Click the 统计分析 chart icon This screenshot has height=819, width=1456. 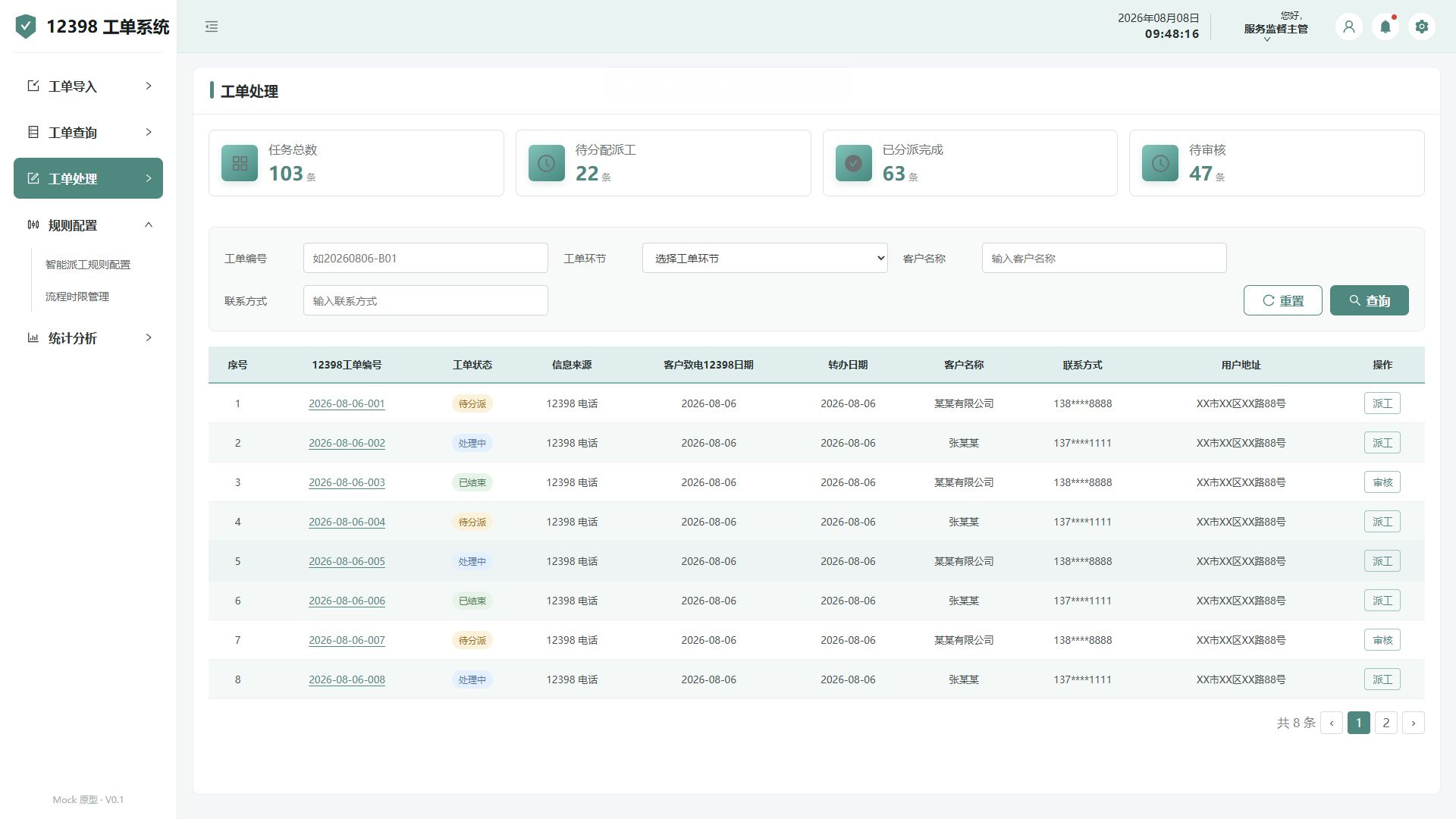click(33, 337)
